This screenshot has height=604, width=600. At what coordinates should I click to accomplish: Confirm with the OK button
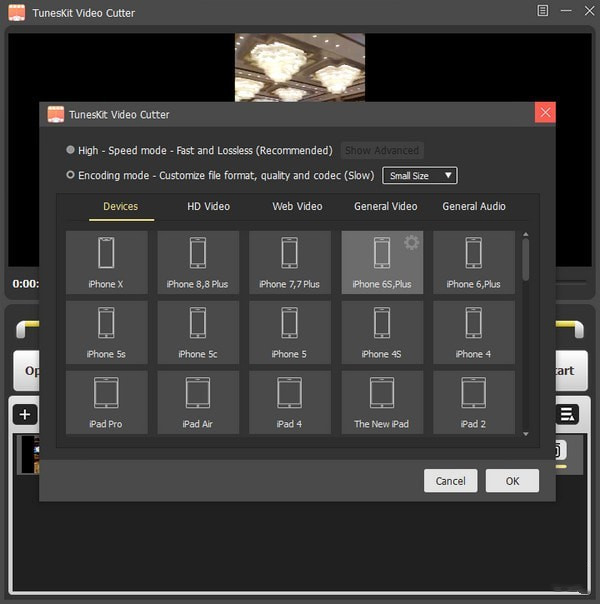512,481
